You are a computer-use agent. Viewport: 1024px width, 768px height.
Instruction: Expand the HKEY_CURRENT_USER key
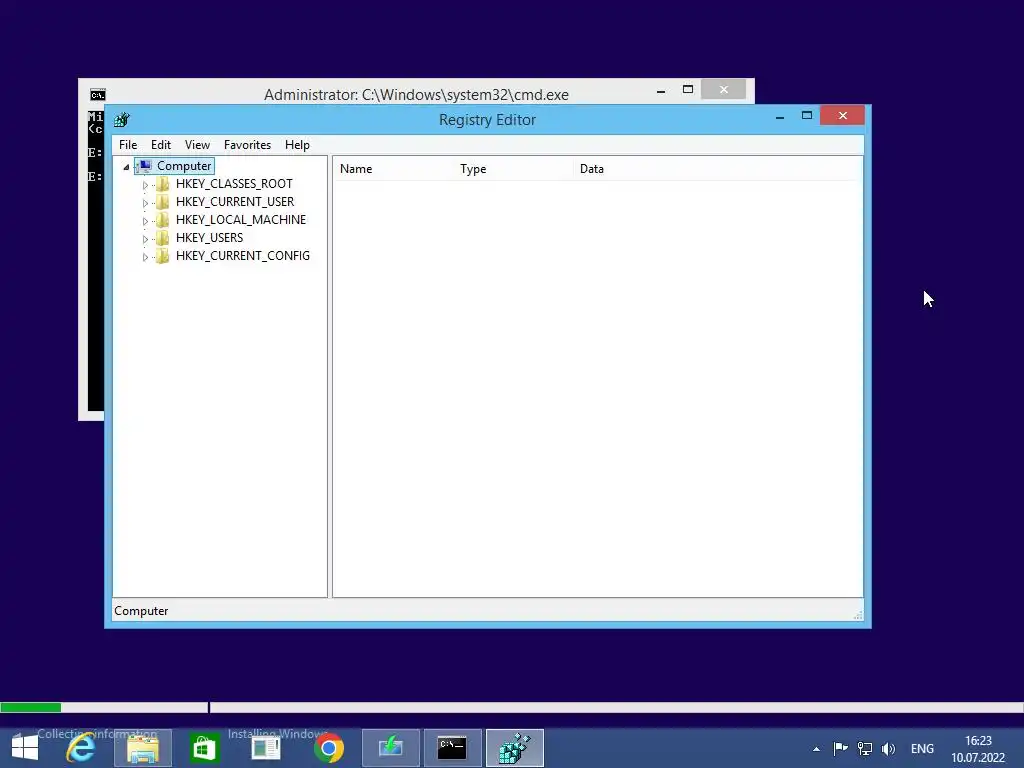click(x=145, y=203)
